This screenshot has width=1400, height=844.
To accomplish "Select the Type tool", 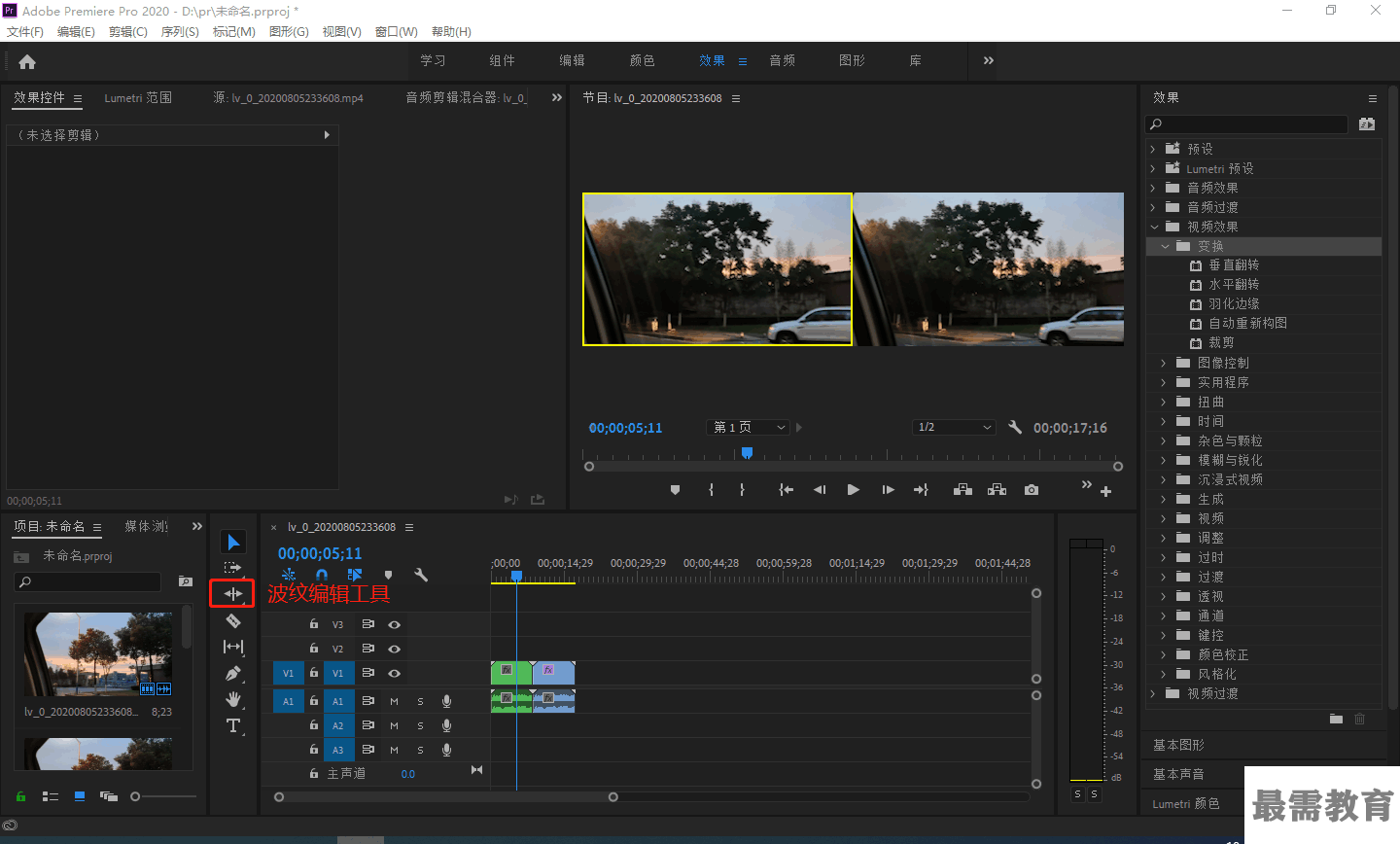I will click(233, 725).
